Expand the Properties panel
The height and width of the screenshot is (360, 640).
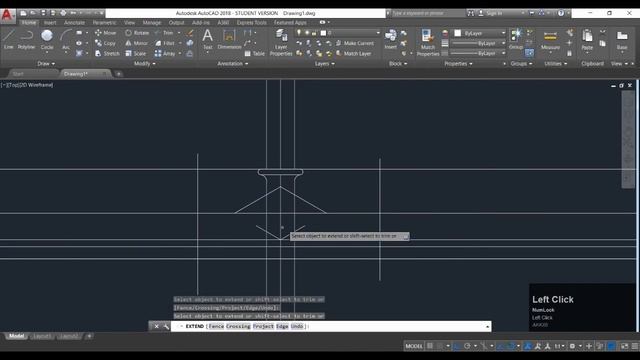pyautogui.click(x=458, y=64)
